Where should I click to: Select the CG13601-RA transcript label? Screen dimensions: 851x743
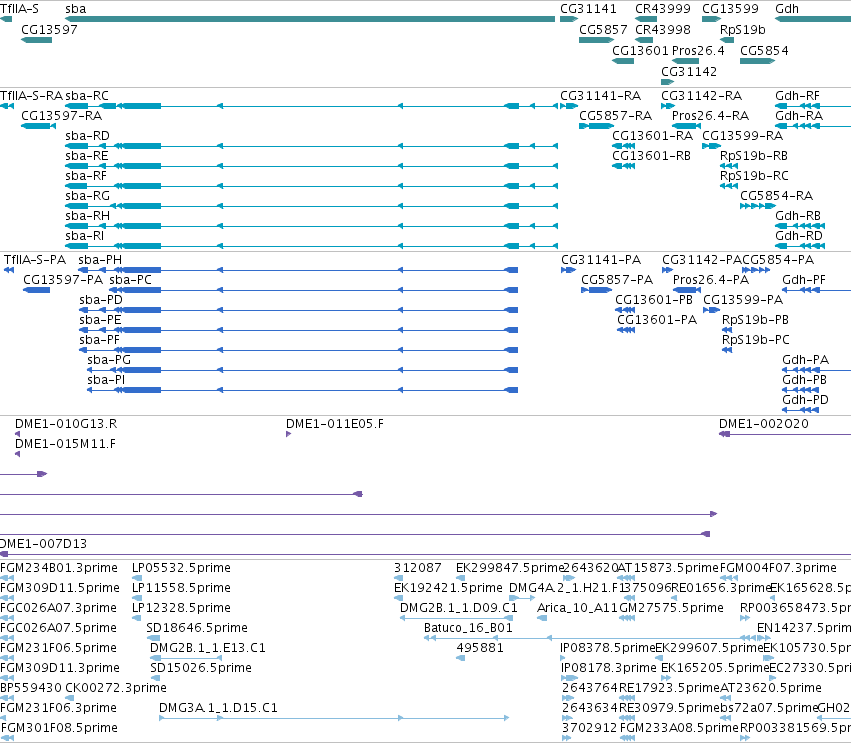[652, 136]
